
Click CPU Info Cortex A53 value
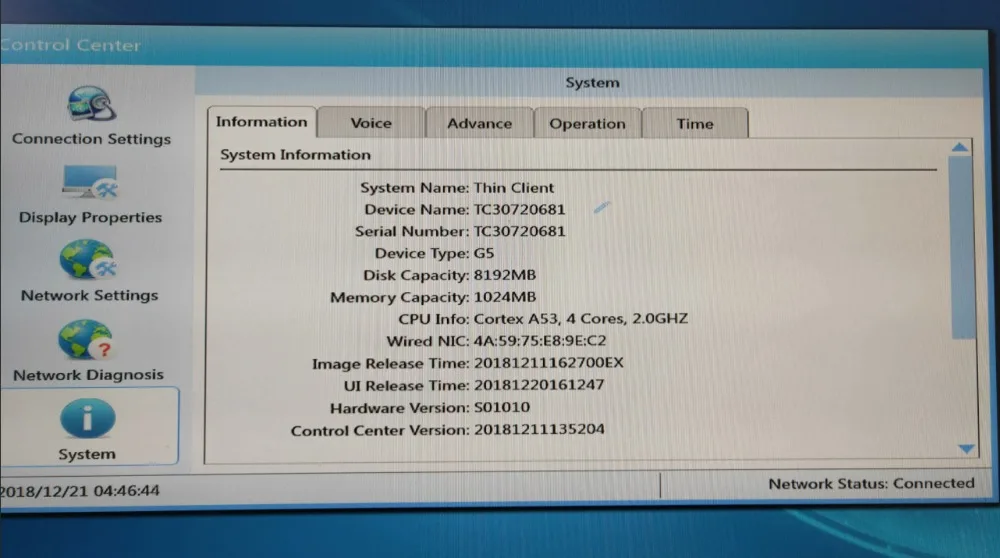tap(580, 318)
